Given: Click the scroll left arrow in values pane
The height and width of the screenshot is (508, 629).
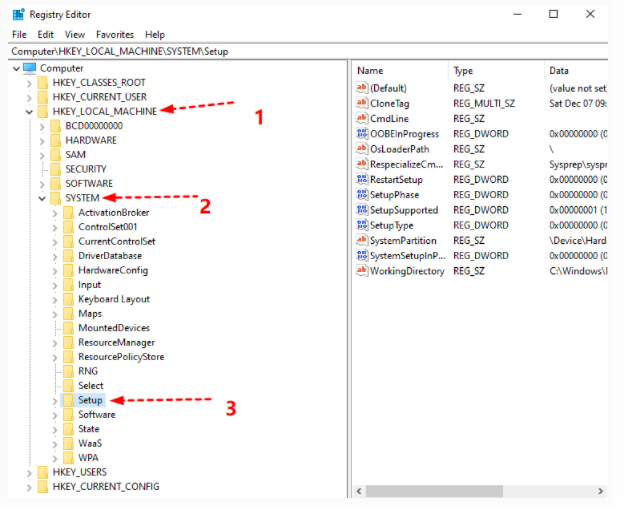Looking at the screenshot, I should pyautogui.click(x=359, y=491).
